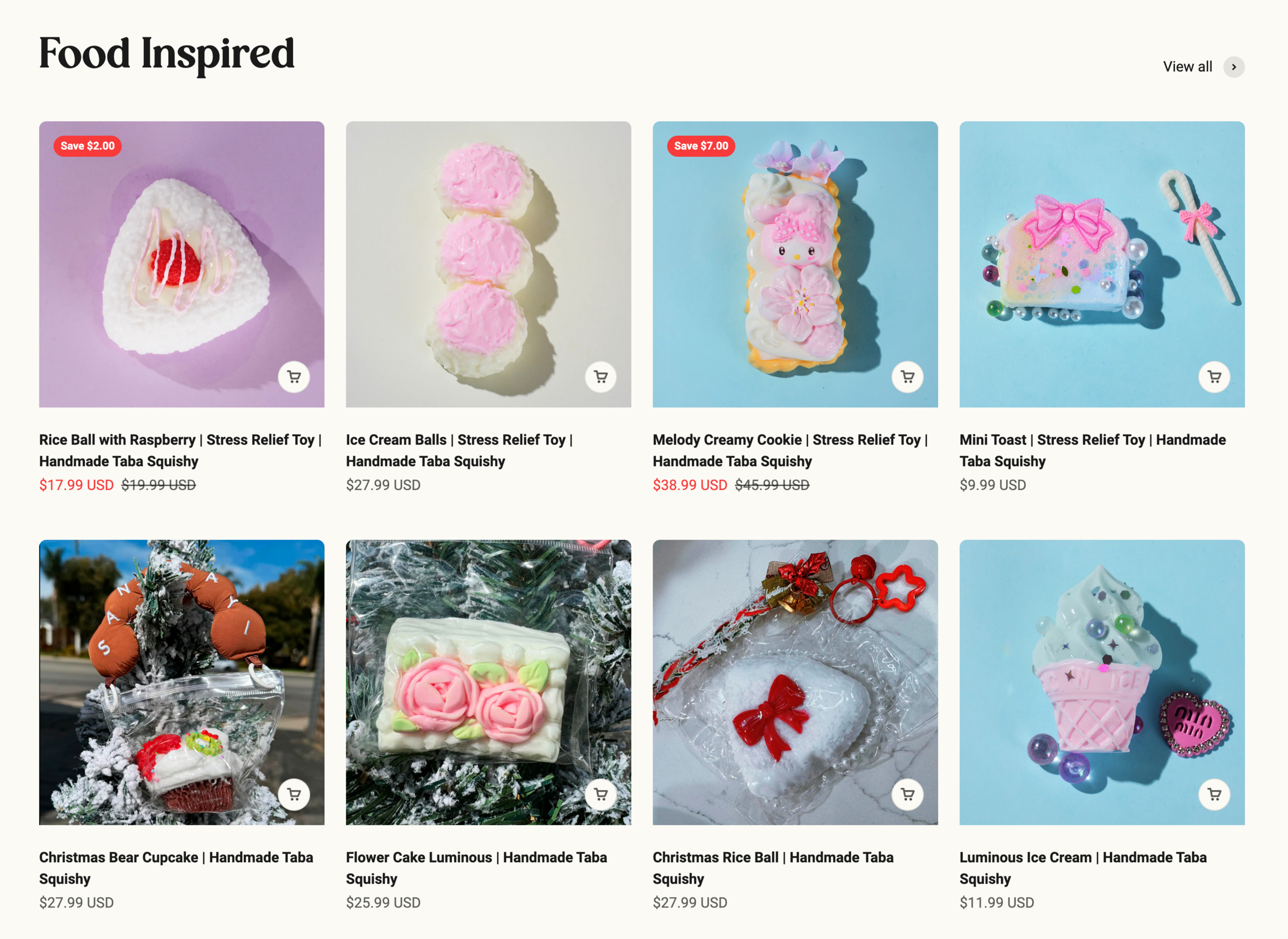This screenshot has height=939, width=1288.
Task: View the Christmas Bear Cupcake product image
Action: 182,682
